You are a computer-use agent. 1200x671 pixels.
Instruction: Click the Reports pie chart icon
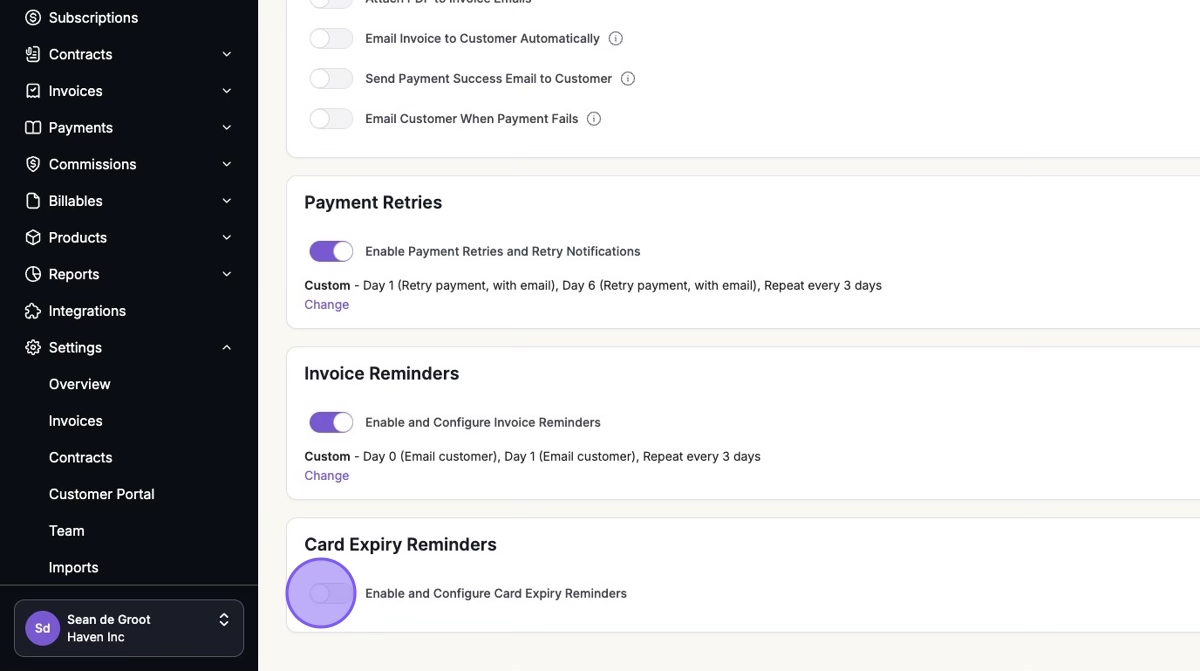tap(33, 274)
